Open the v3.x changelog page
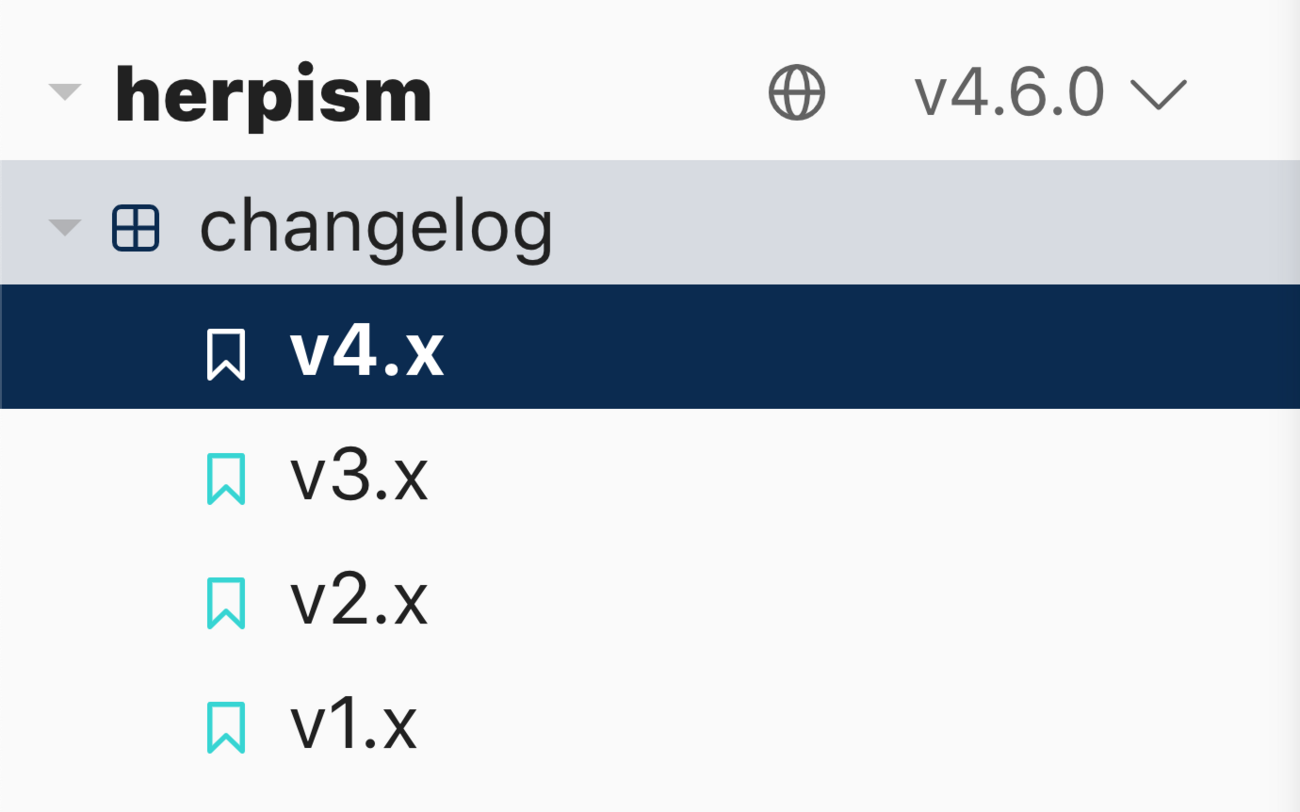 (x=359, y=476)
